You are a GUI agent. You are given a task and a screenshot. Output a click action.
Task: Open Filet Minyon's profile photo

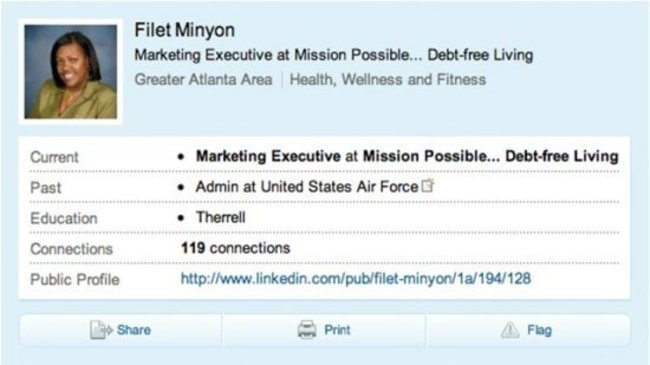click(70, 72)
